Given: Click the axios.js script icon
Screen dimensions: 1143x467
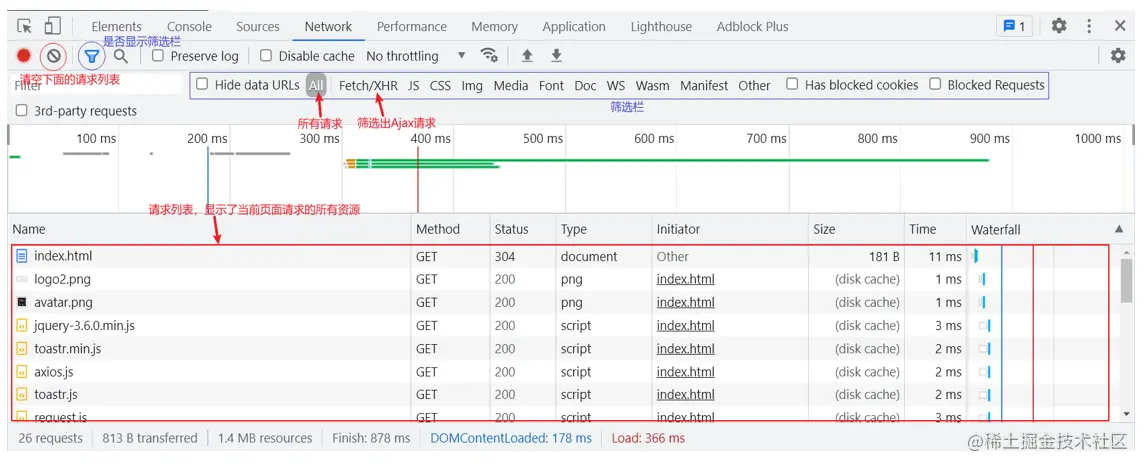Looking at the screenshot, I should [22, 372].
